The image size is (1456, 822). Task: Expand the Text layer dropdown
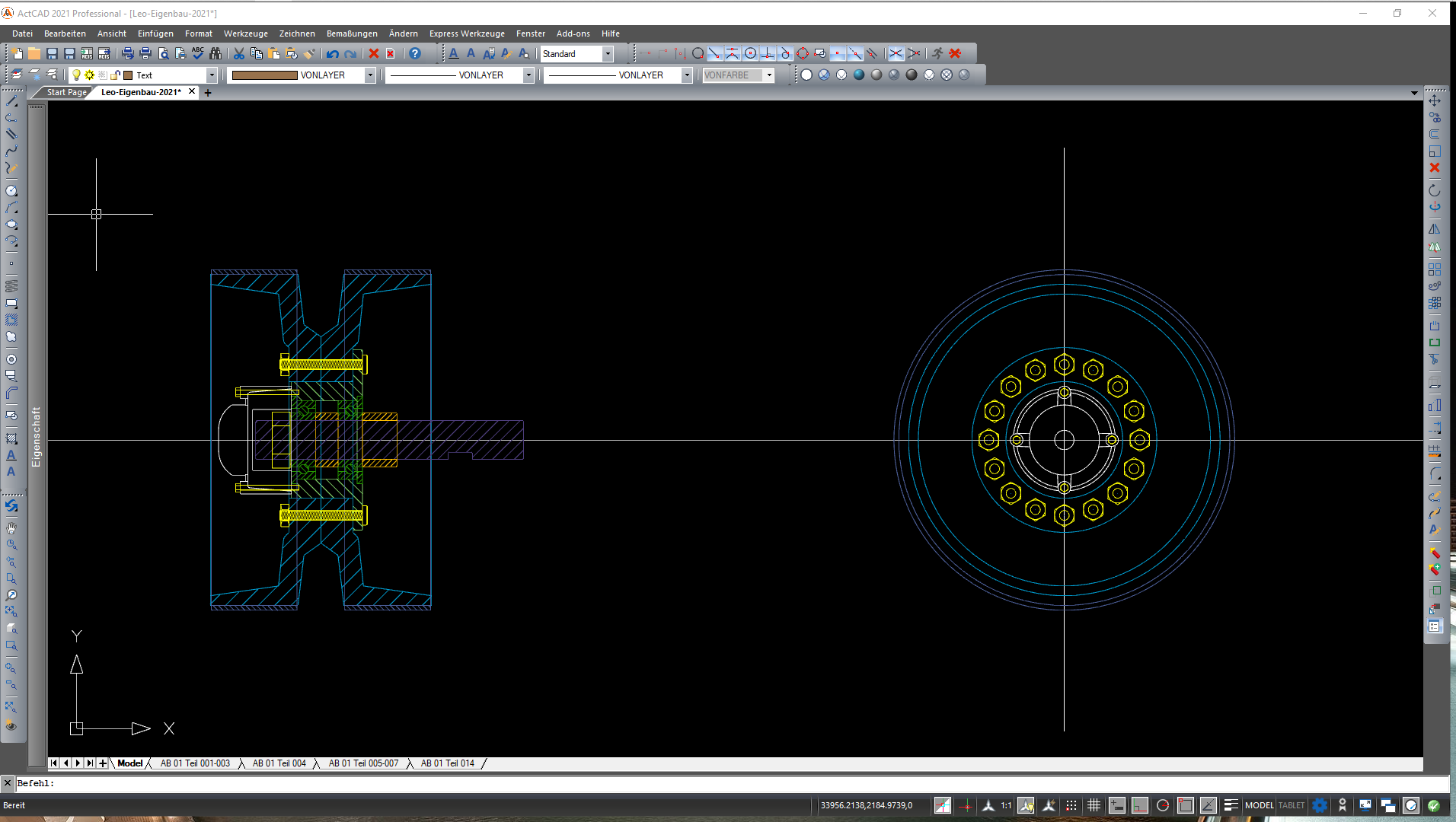tap(212, 75)
